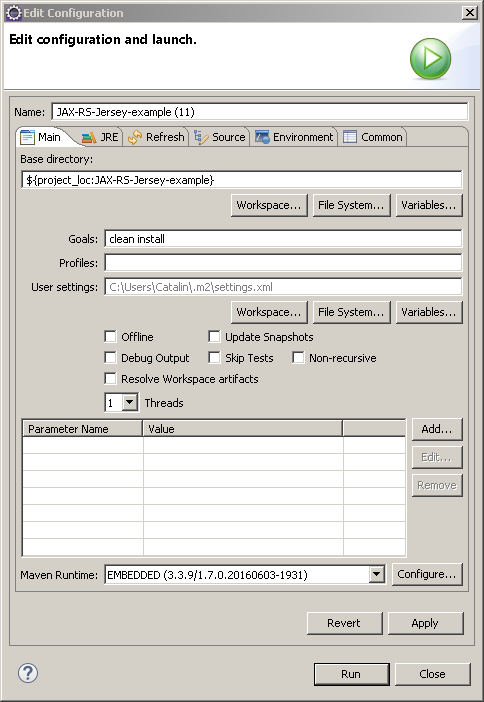The image size is (484, 702).
Task: Click the green launch arrow icon
Action: [x=430, y=59]
